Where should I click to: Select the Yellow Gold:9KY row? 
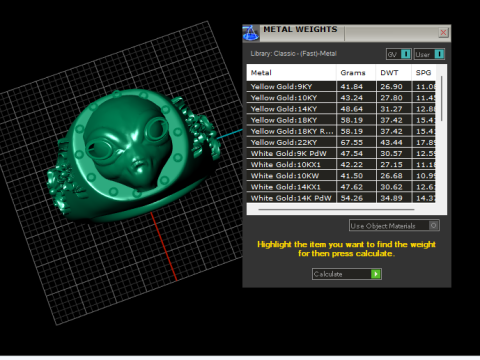tap(341, 87)
